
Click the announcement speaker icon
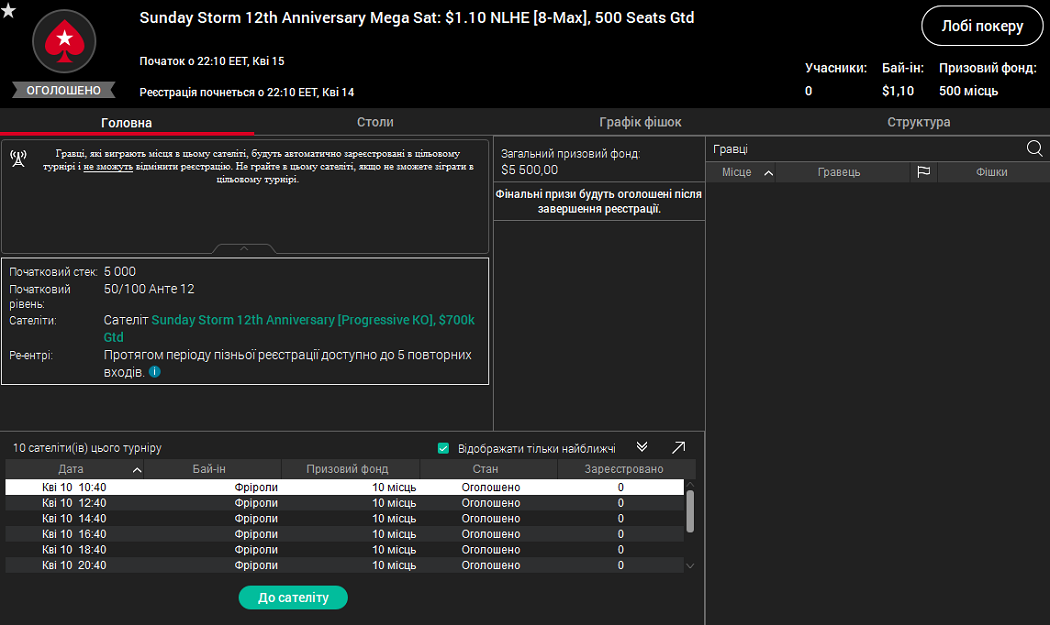point(16,158)
